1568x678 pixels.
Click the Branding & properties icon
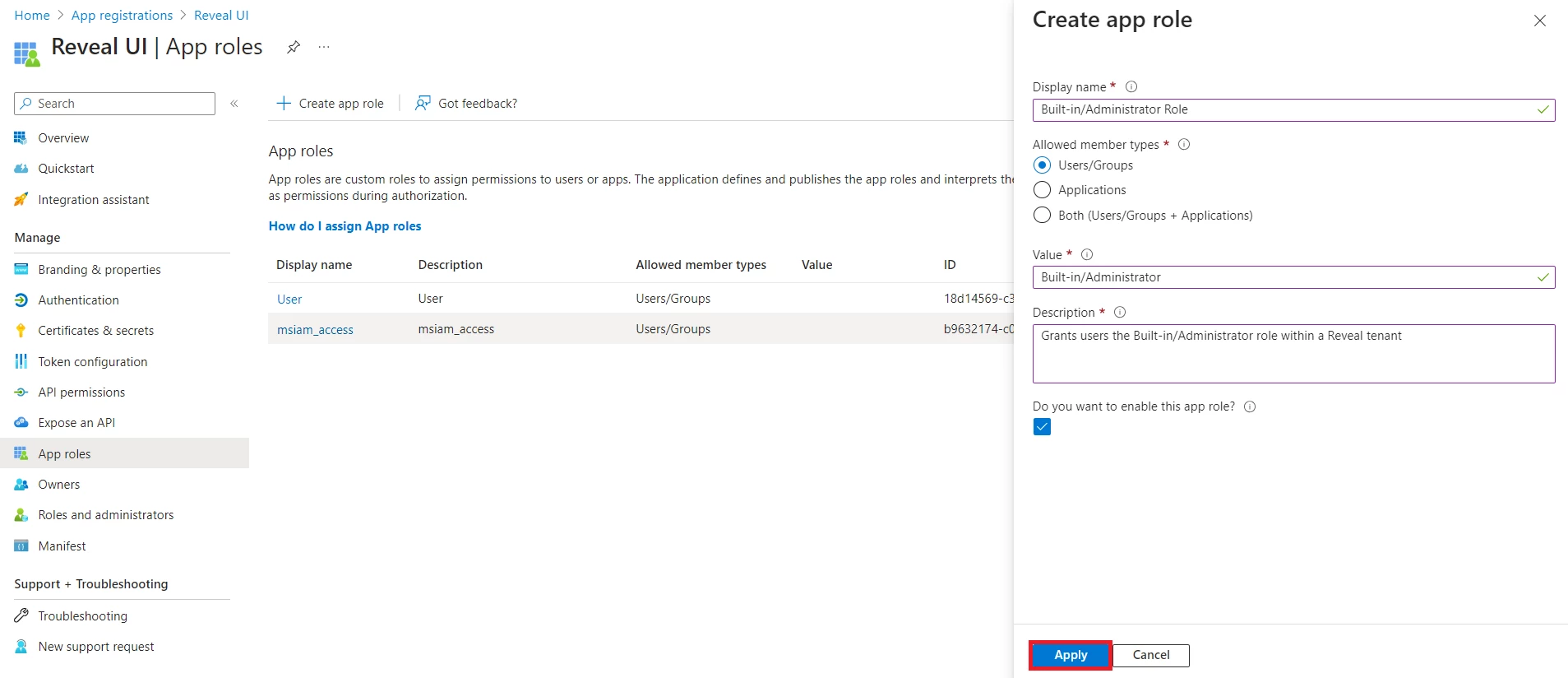tap(21, 269)
